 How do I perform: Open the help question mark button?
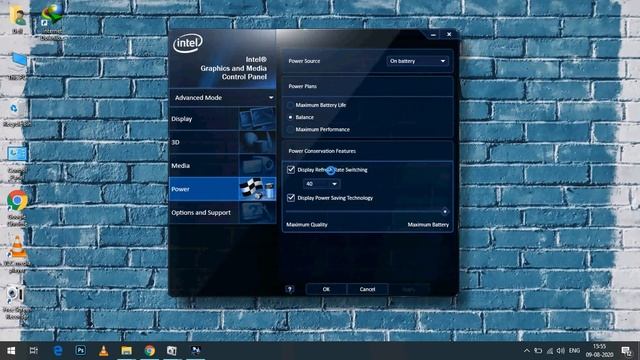click(289, 289)
